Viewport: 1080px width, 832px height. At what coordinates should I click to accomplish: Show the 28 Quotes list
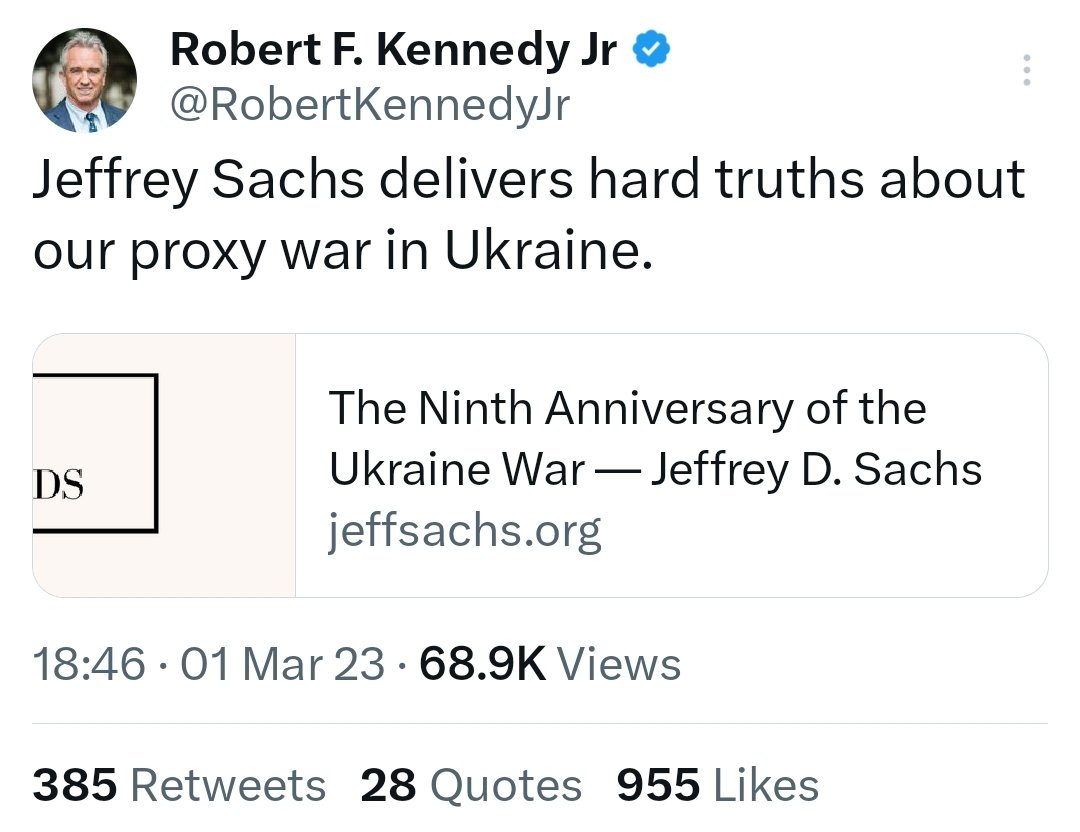click(x=471, y=785)
